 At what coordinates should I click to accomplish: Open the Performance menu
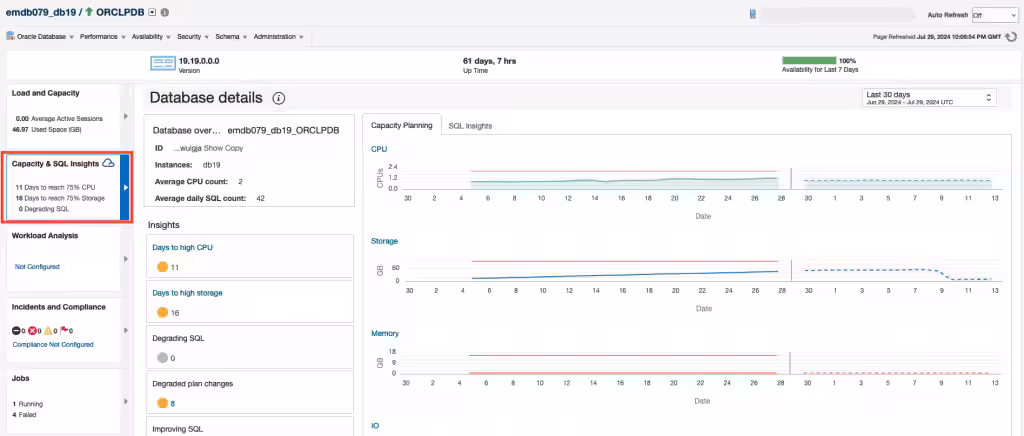tap(103, 37)
